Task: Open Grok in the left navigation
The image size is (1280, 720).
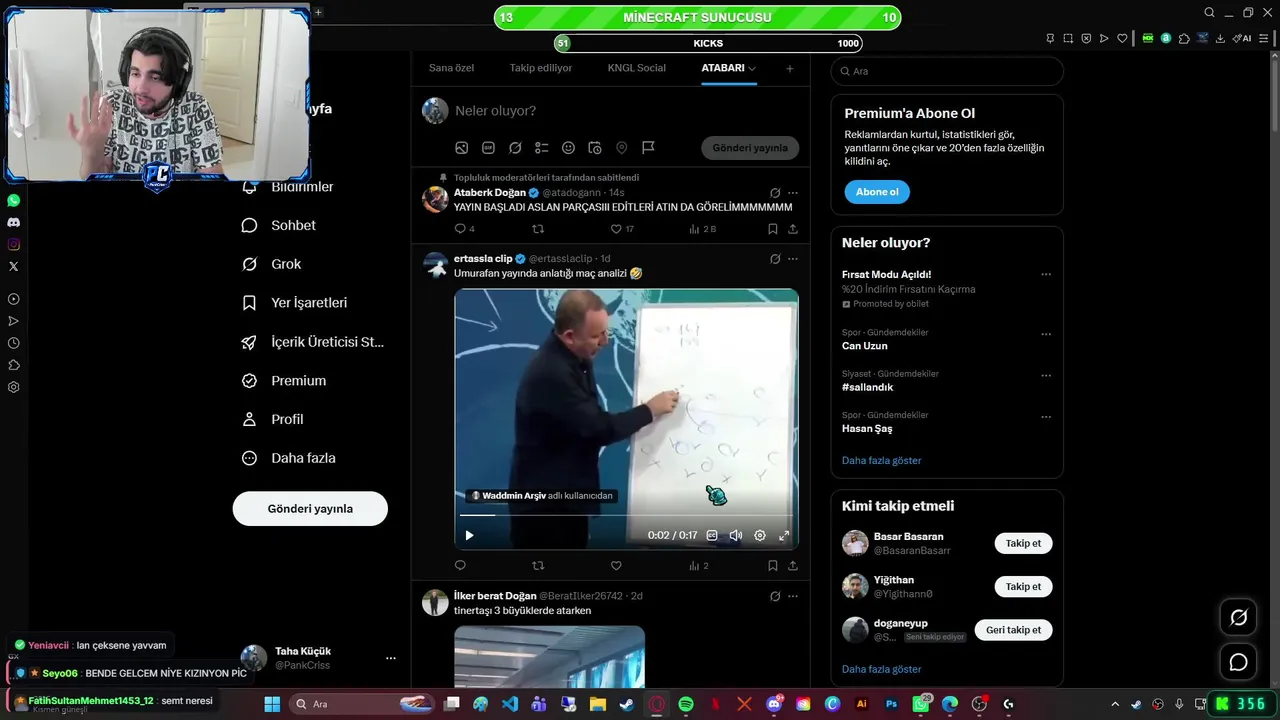Action: coord(272,264)
